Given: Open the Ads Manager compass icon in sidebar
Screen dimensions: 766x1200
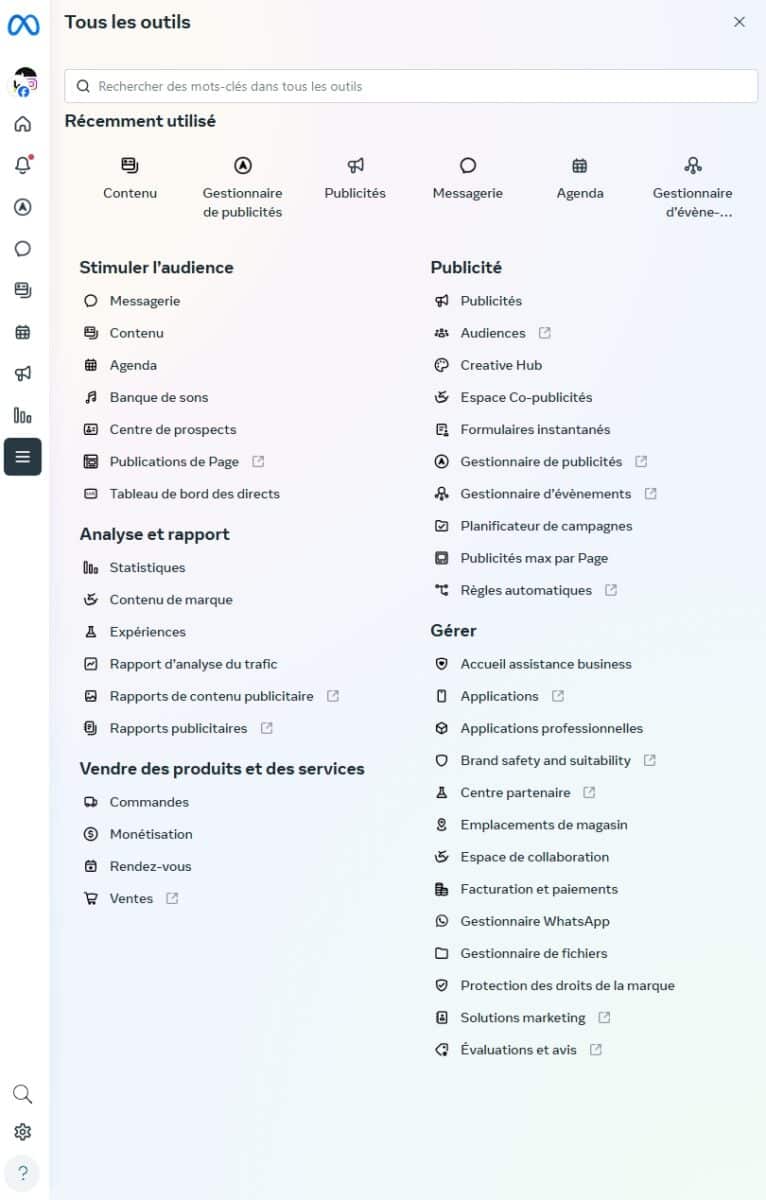Looking at the screenshot, I should tap(23, 207).
